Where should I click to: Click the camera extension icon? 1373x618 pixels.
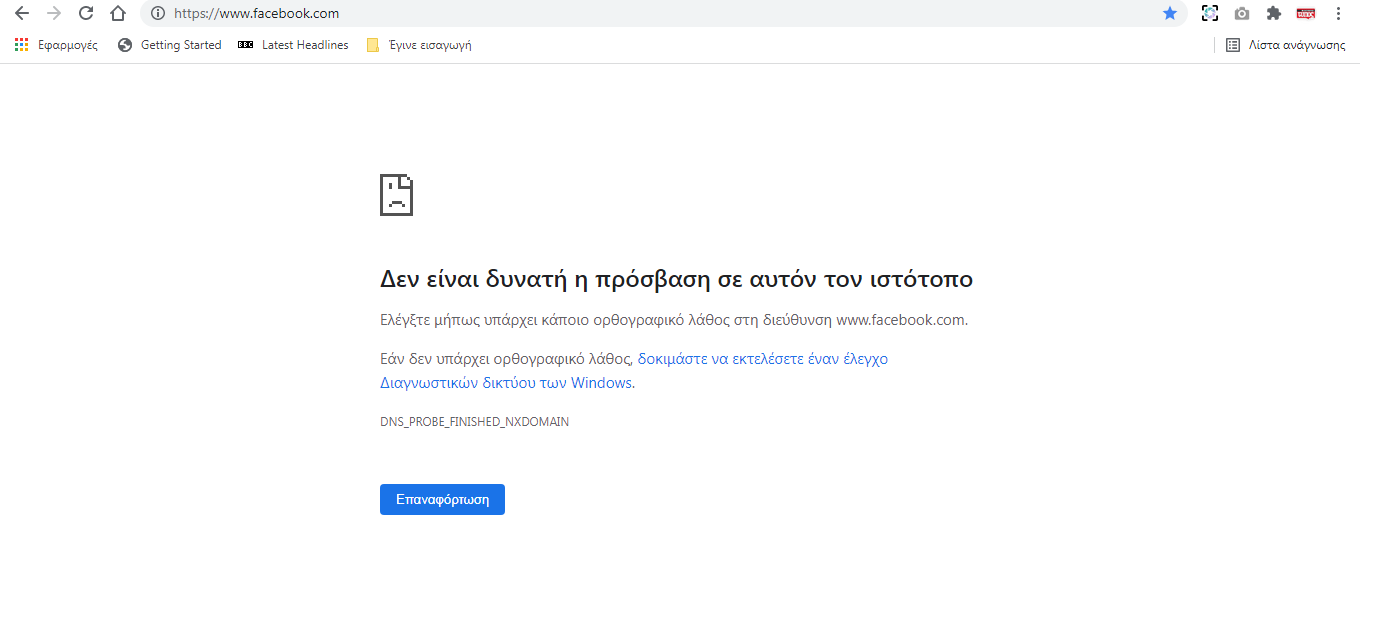(1242, 14)
